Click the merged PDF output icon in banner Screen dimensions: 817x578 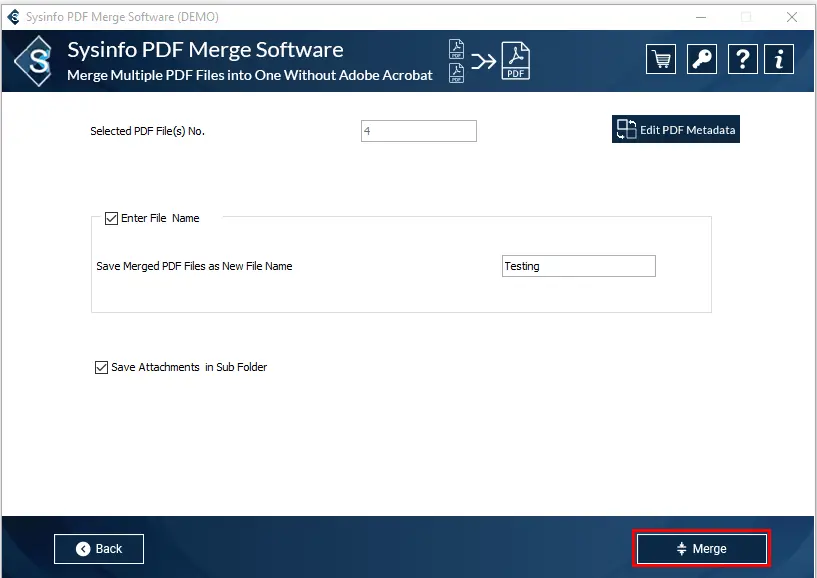[515, 61]
